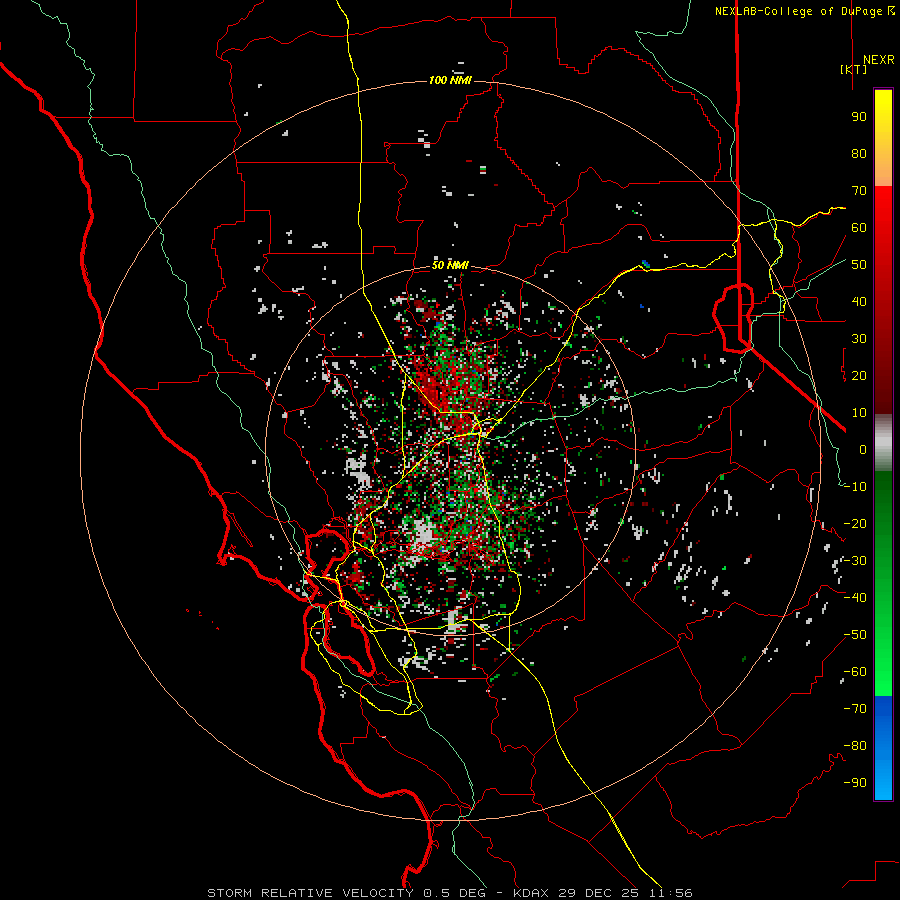Click the 0 knot scale value
The width and height of the screenshot is (900, 900).
click(x=863, y=449)
